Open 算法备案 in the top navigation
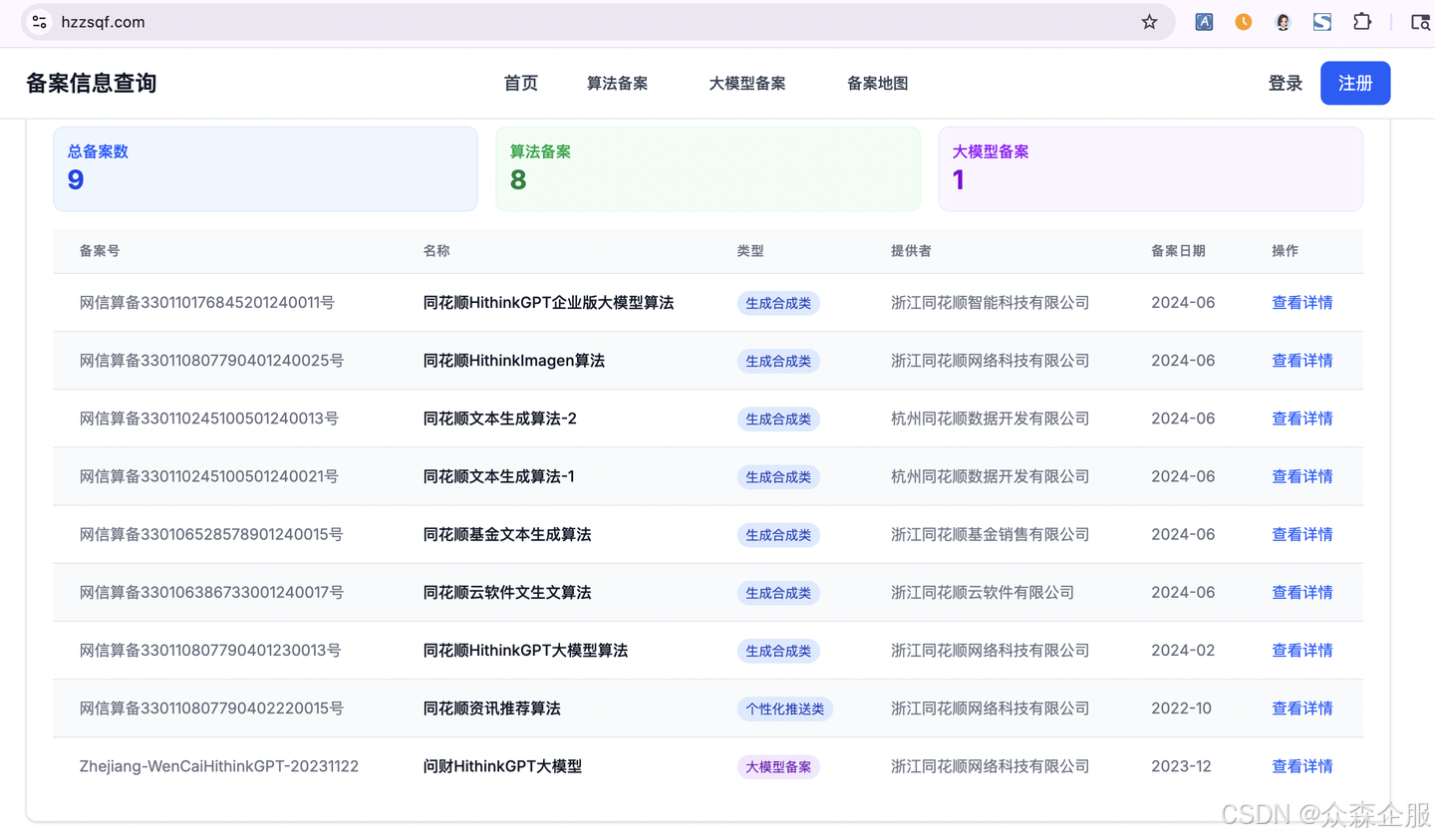1435x840 pixels. [617, 84]
